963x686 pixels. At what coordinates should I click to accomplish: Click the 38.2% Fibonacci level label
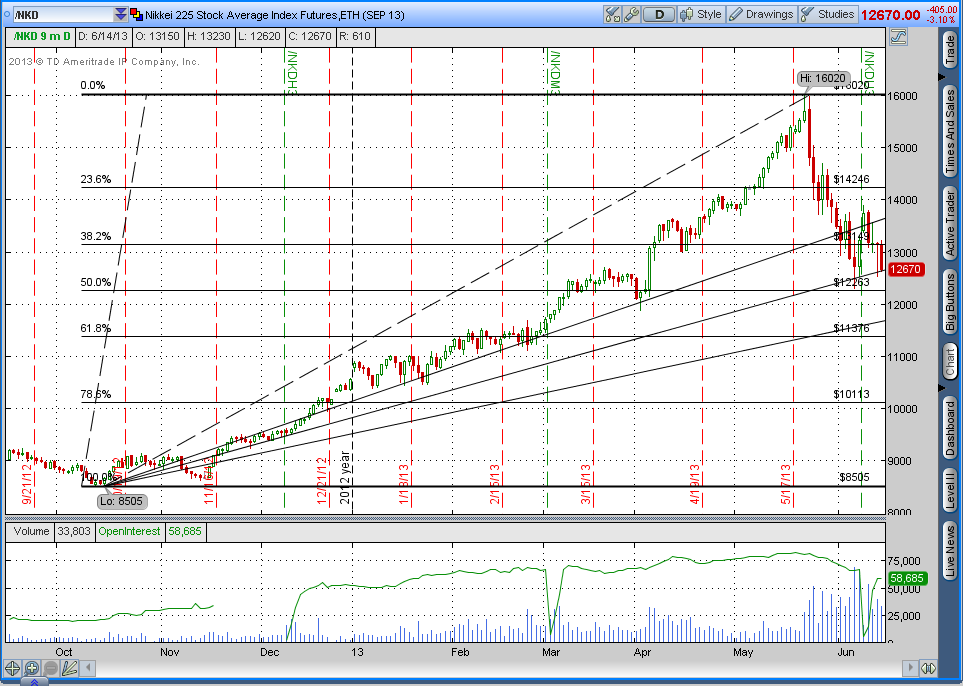(96, 236)
